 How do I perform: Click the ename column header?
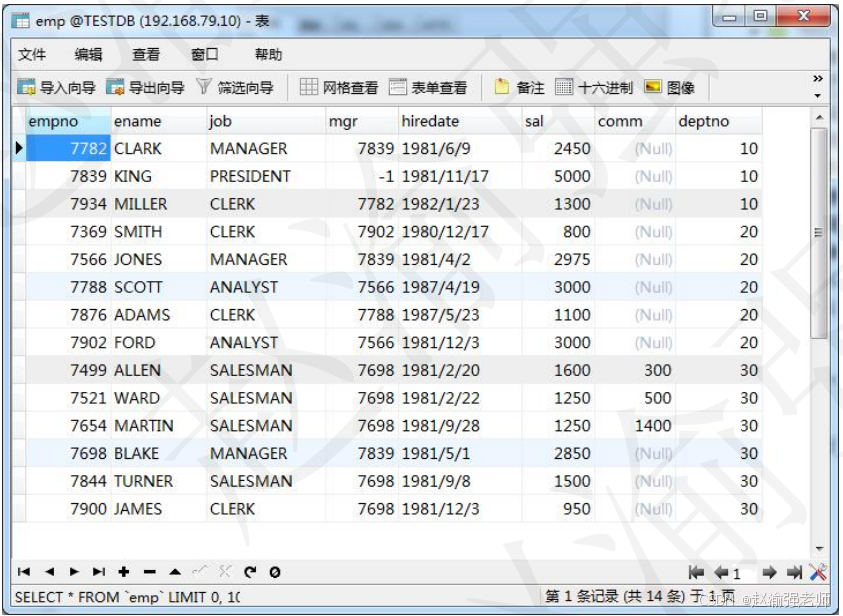[159, 121]
